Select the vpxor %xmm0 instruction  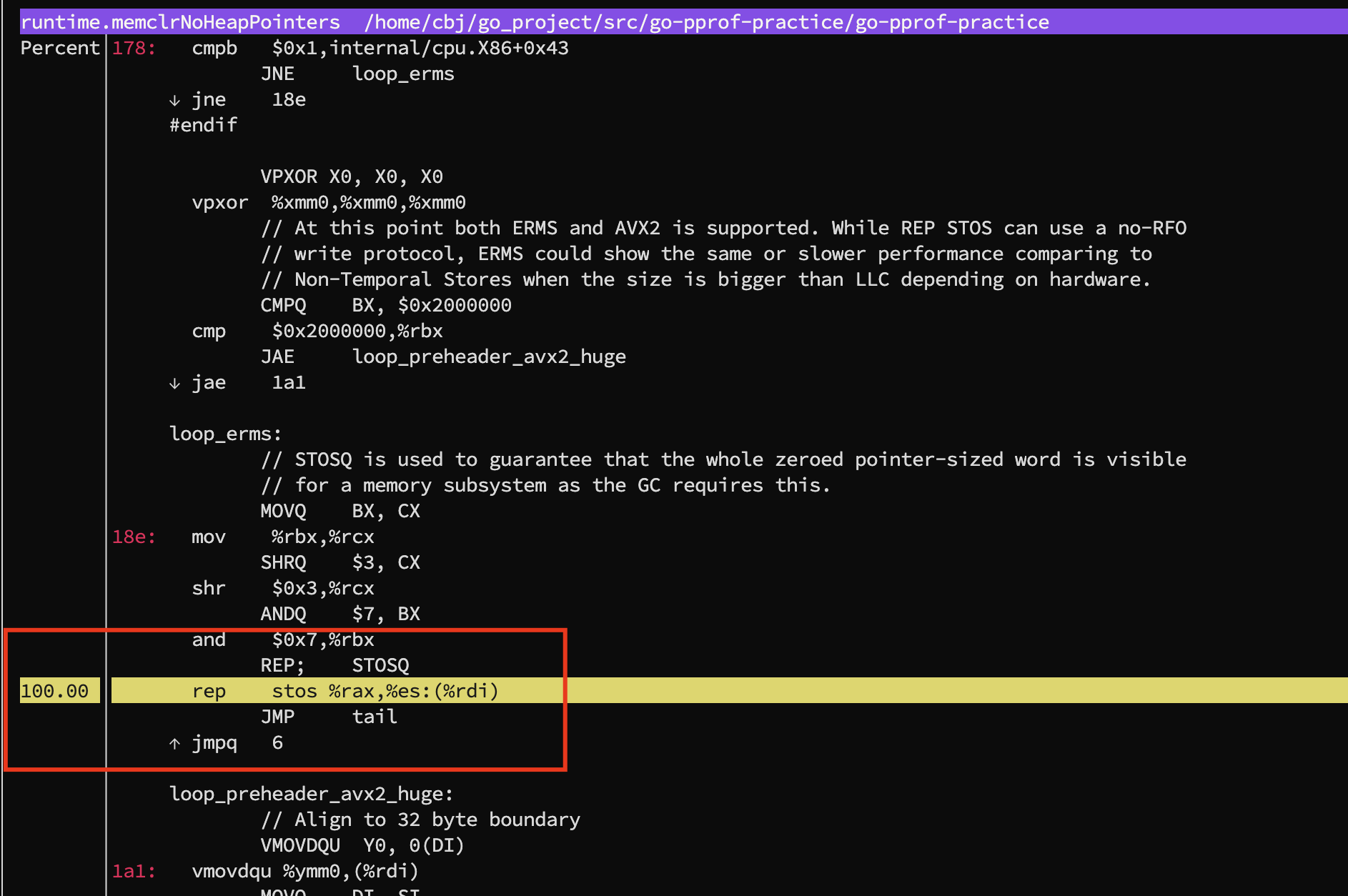329,202
